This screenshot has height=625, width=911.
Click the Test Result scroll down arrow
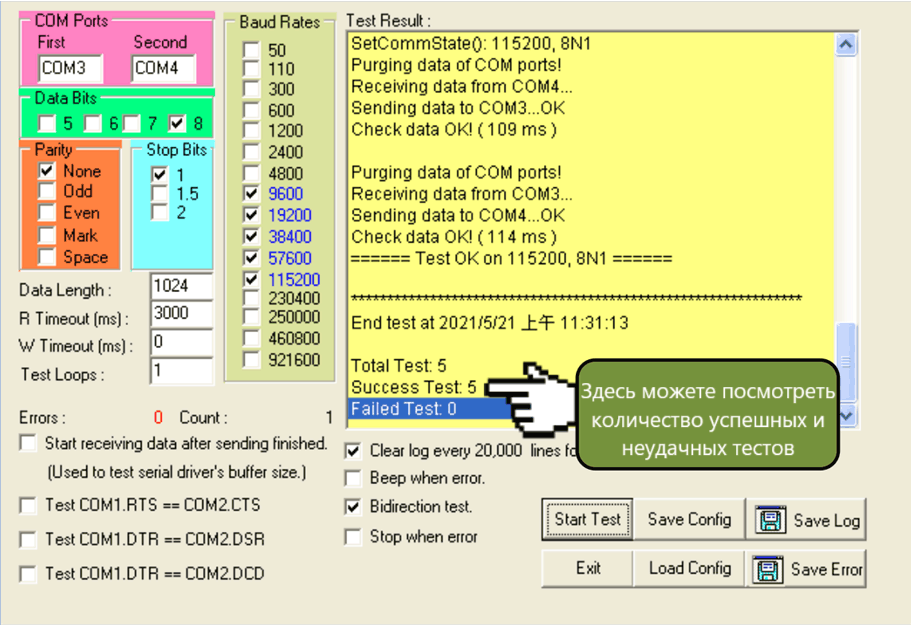tap(846, 415)
